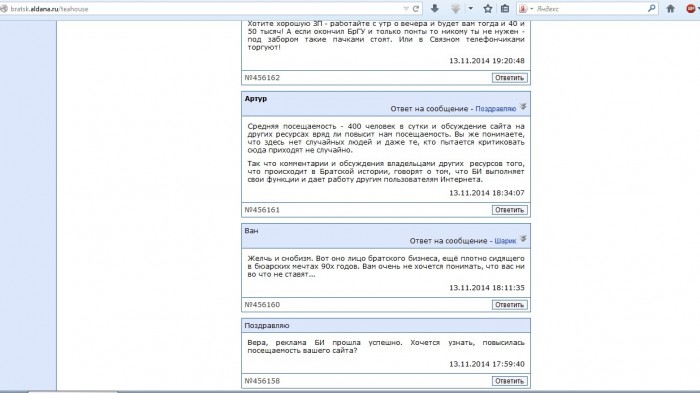
Task: Click the grayed download helper arrow icon
Action: click(455, 8)
